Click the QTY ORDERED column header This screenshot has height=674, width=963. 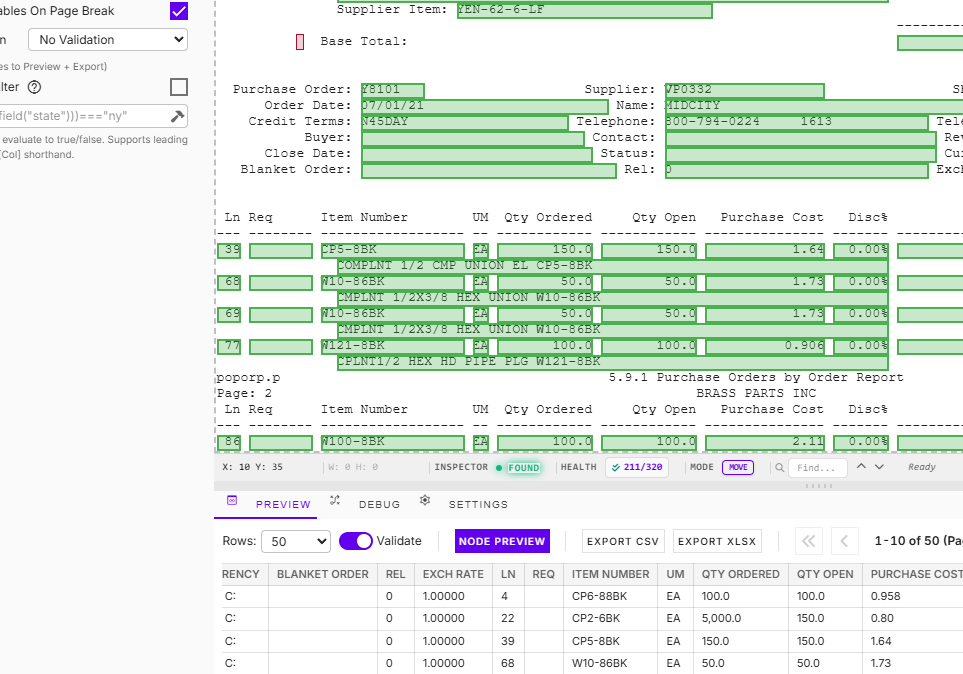[741, 574]
